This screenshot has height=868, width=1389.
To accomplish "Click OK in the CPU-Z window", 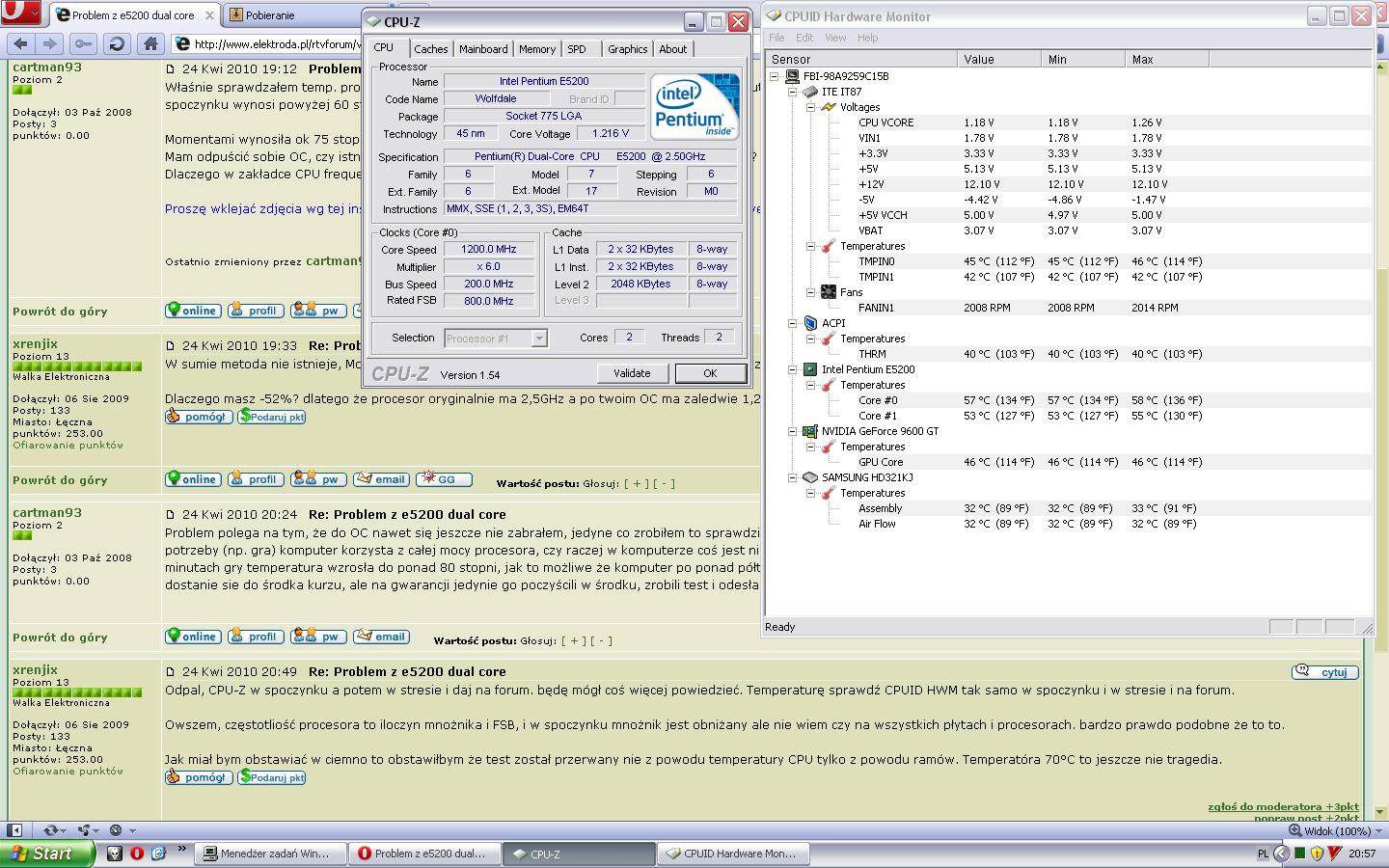I will (x=710, y=373).
